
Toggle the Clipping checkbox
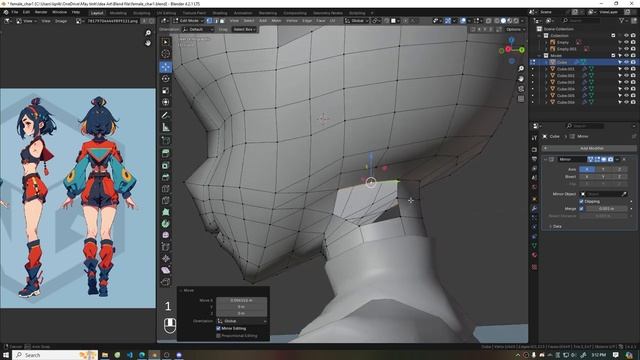(x=582, y=201)
